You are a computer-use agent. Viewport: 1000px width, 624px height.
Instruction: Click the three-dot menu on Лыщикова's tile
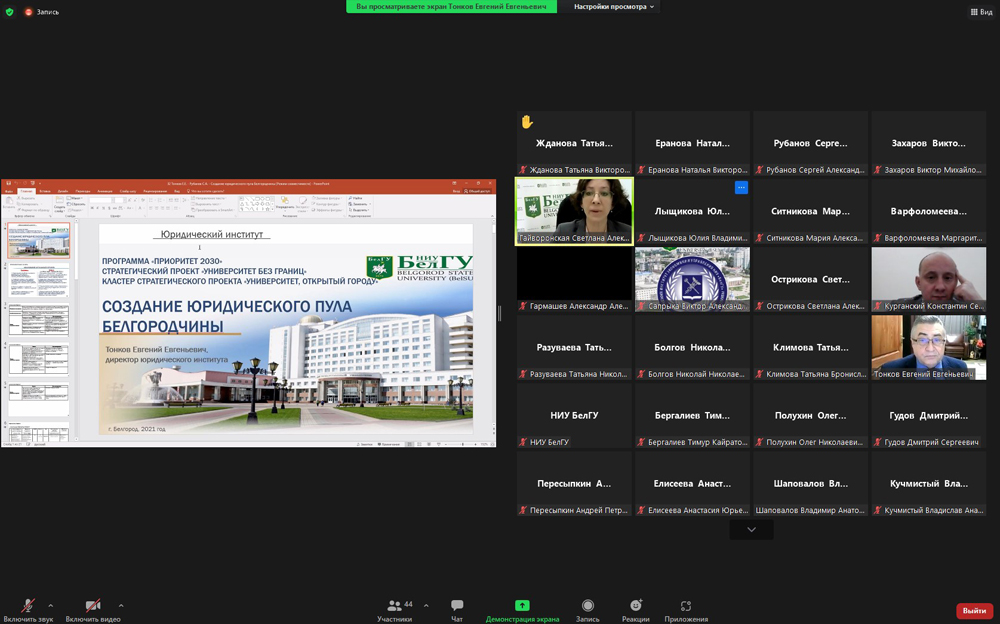coord(741,187)
